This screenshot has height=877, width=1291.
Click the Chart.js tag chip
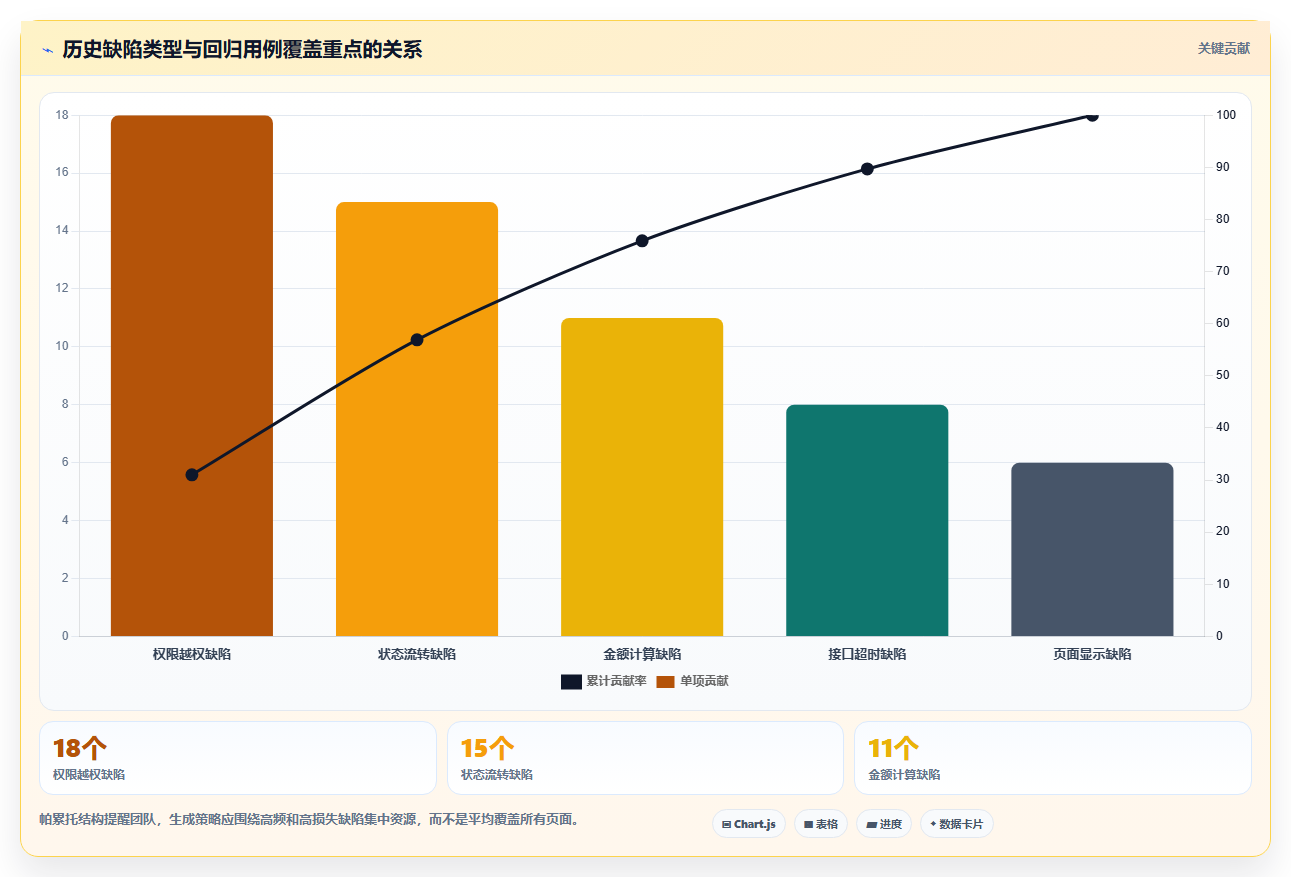pyautogui.click(x=749, y=824)
